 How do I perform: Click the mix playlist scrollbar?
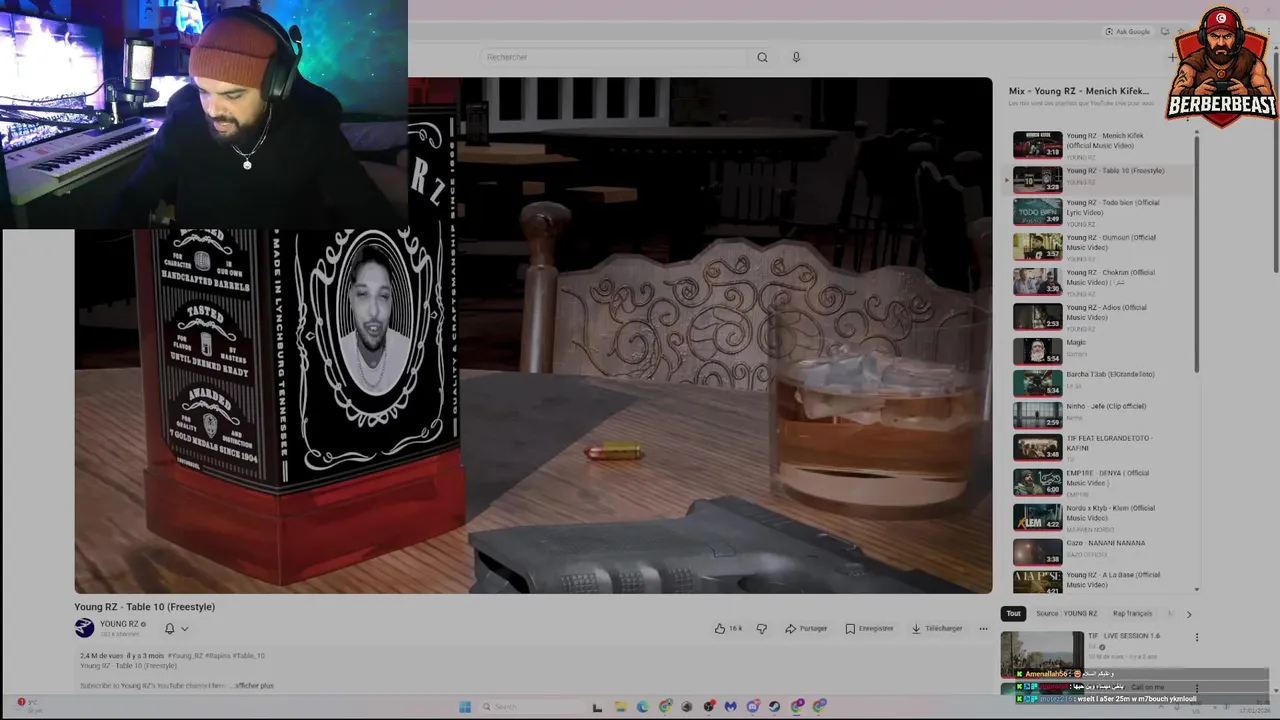[x=1197, y=255]
